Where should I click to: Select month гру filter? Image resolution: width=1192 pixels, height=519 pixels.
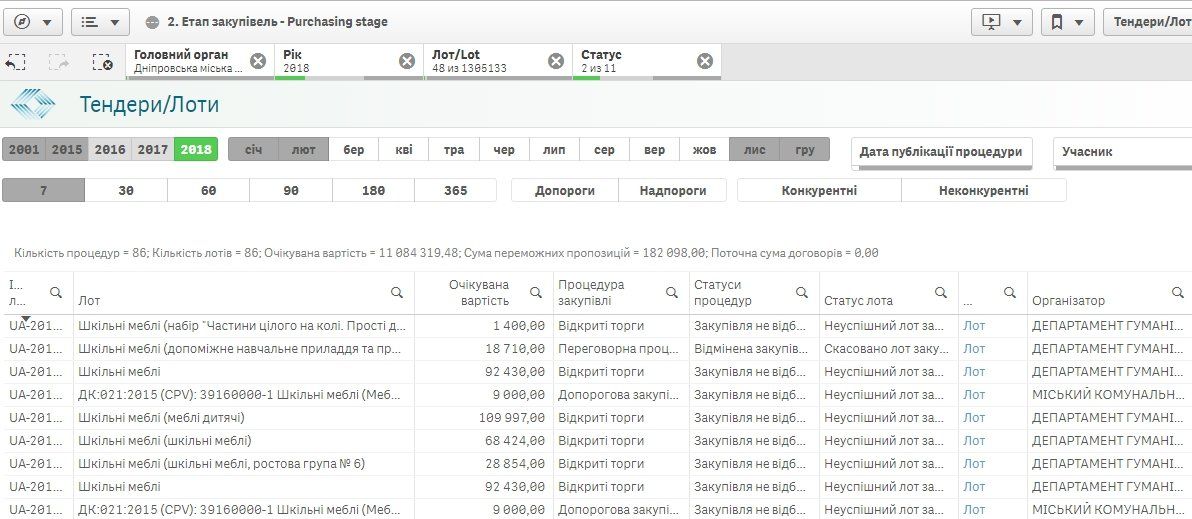point(805,150)
